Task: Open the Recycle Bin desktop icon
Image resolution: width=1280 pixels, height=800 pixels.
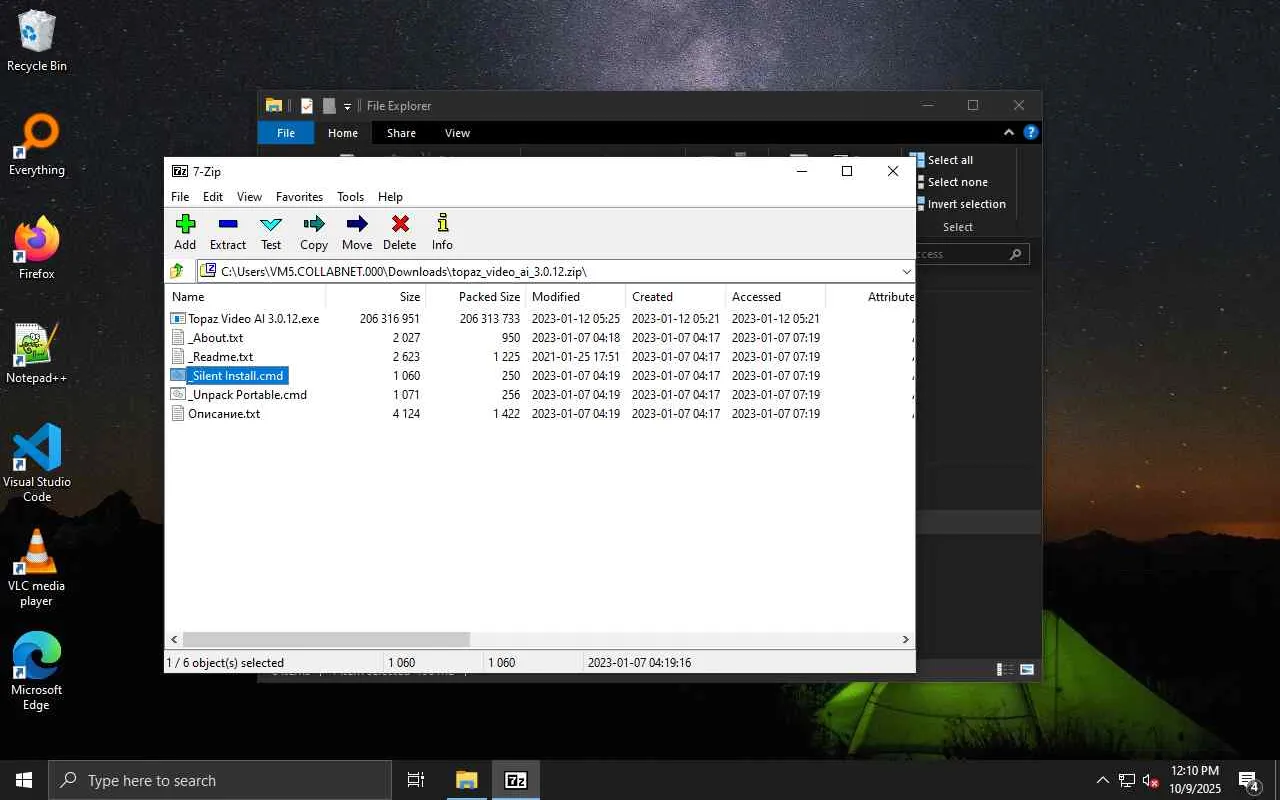Action: tap(37, 41)
